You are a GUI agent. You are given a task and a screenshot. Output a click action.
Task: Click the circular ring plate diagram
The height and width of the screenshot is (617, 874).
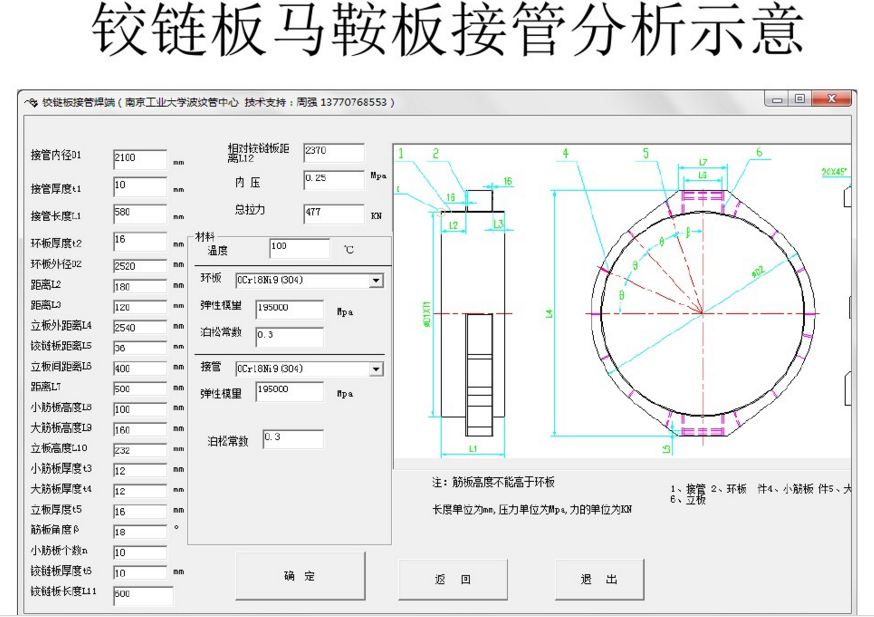coord(700,312)
